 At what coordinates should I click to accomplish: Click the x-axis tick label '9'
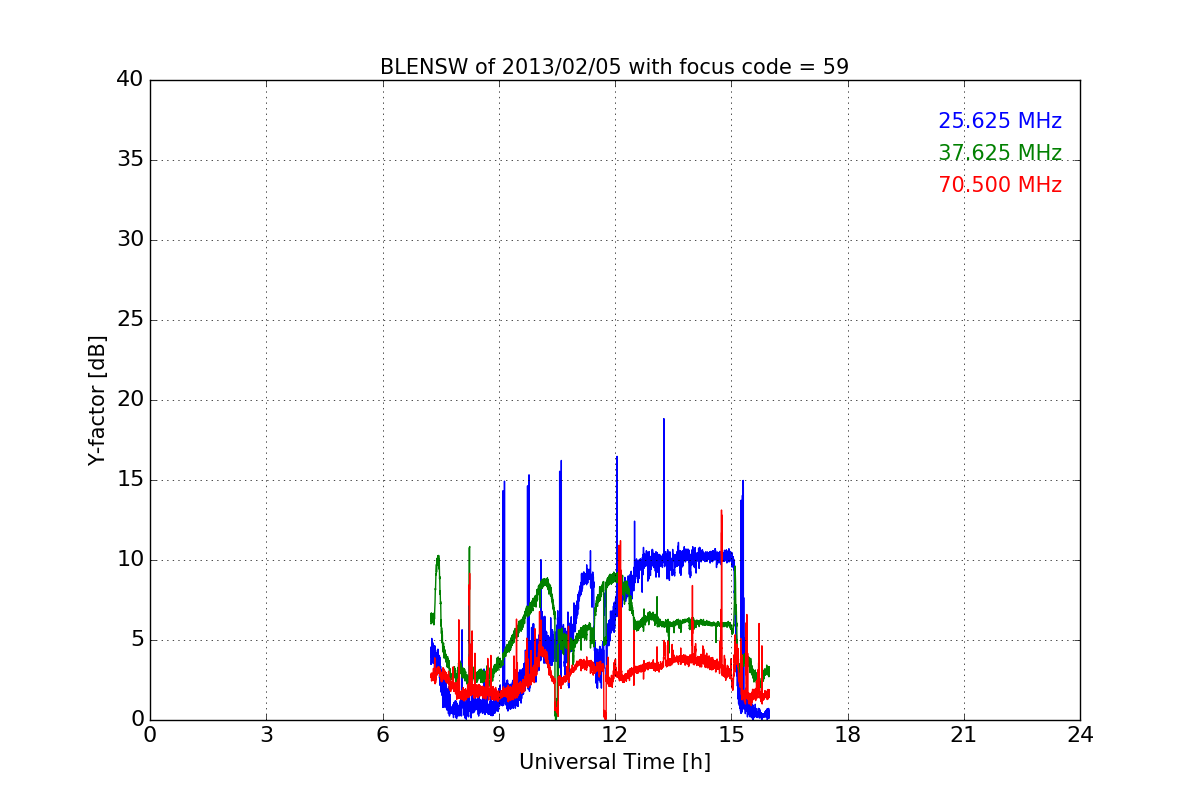[498, 735]
